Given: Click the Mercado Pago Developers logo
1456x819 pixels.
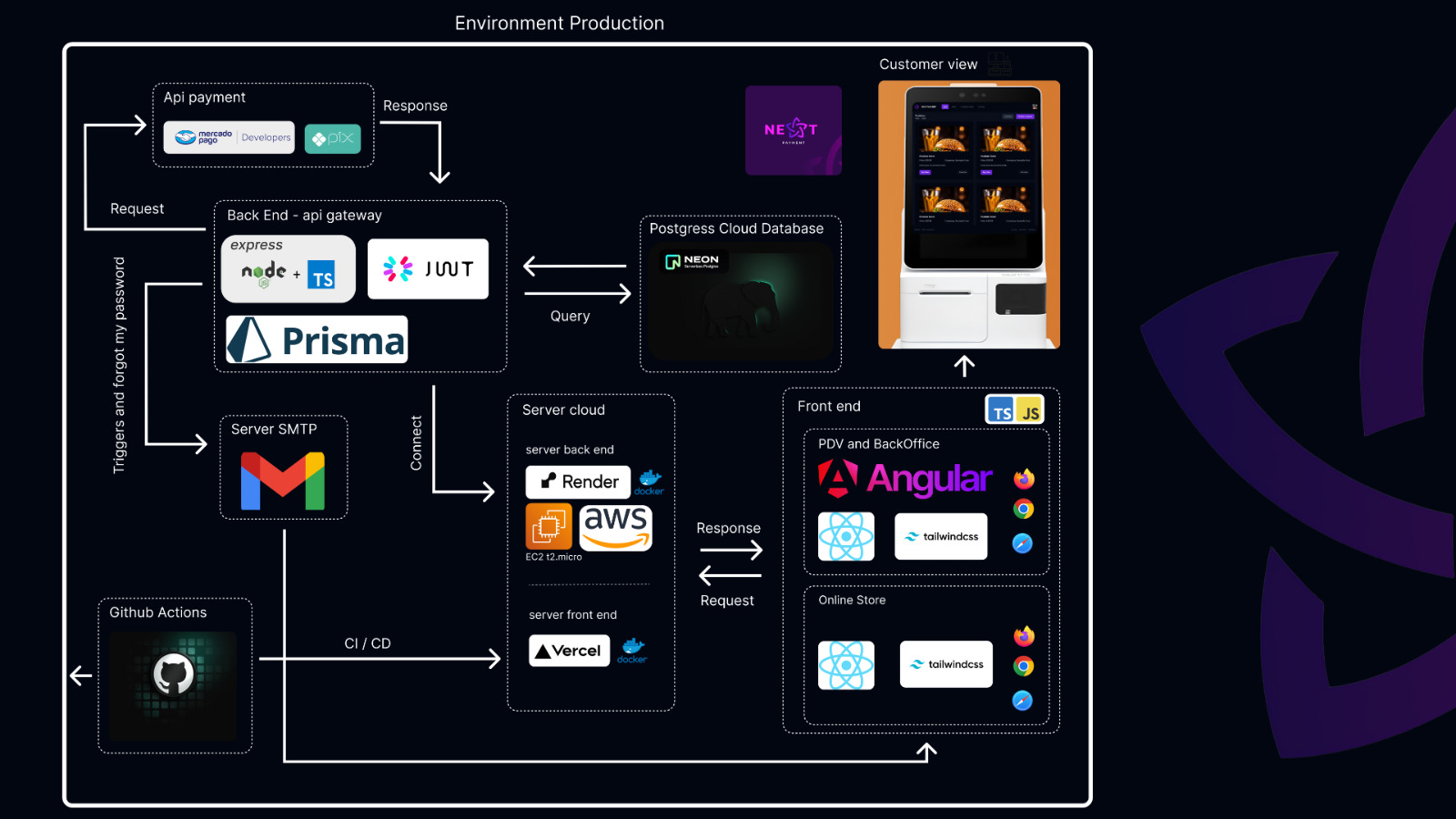Looking at the screenshot, I should [x=229, y=137].
